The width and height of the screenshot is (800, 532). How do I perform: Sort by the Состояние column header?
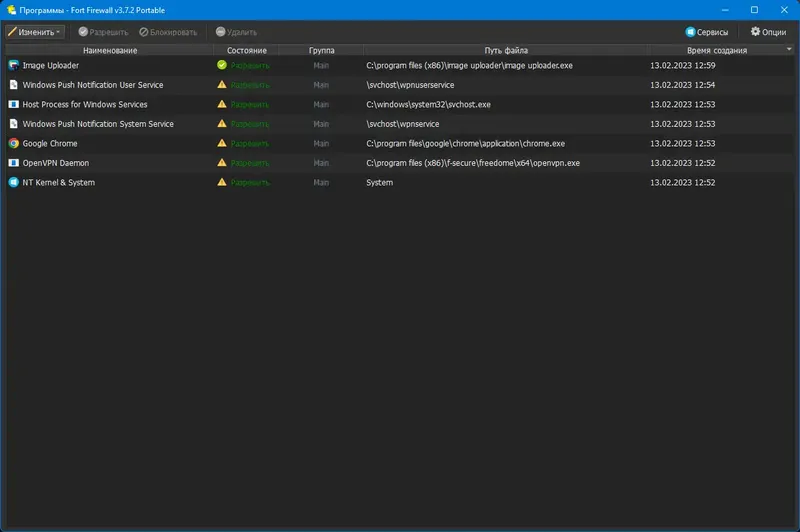point(246,50)
